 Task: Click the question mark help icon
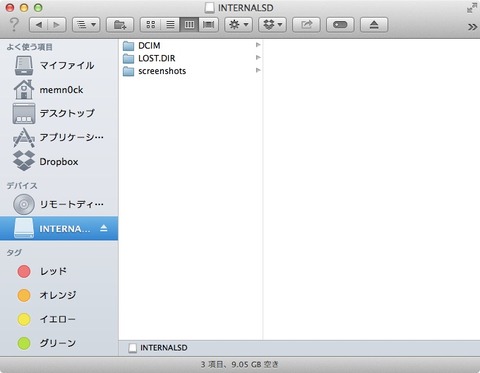click(x=14, y=25)
